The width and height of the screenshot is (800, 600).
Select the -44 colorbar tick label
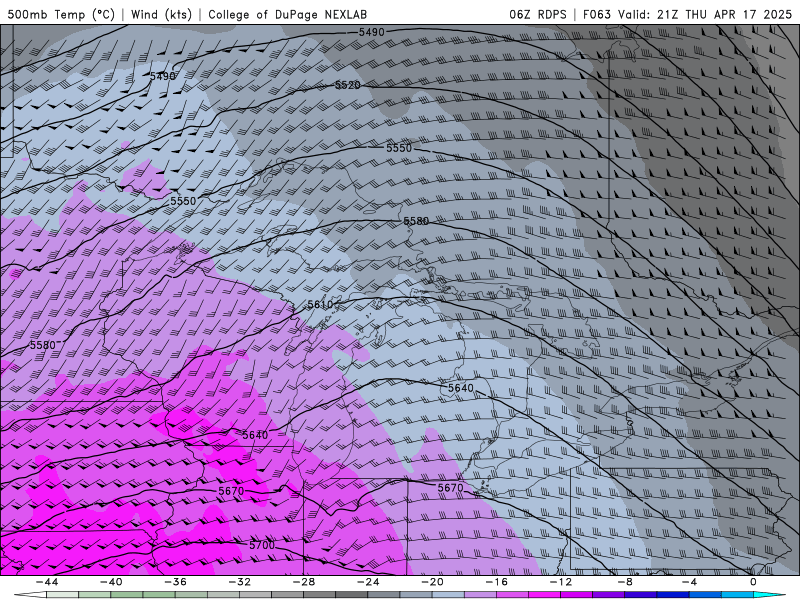click(x=47, y=582)
